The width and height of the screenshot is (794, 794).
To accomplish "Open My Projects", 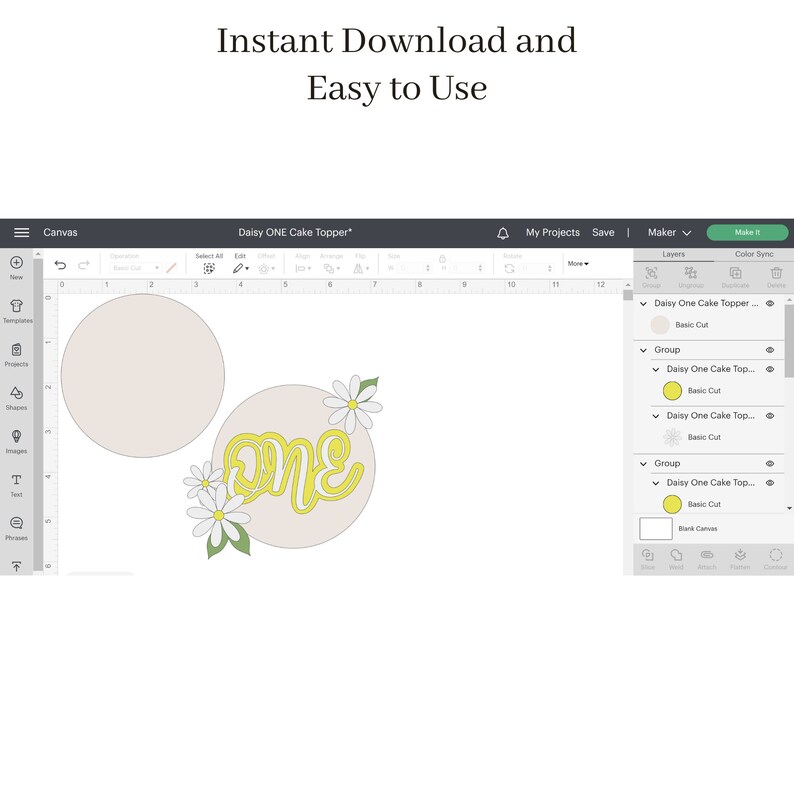I will [x=552, y=232].
